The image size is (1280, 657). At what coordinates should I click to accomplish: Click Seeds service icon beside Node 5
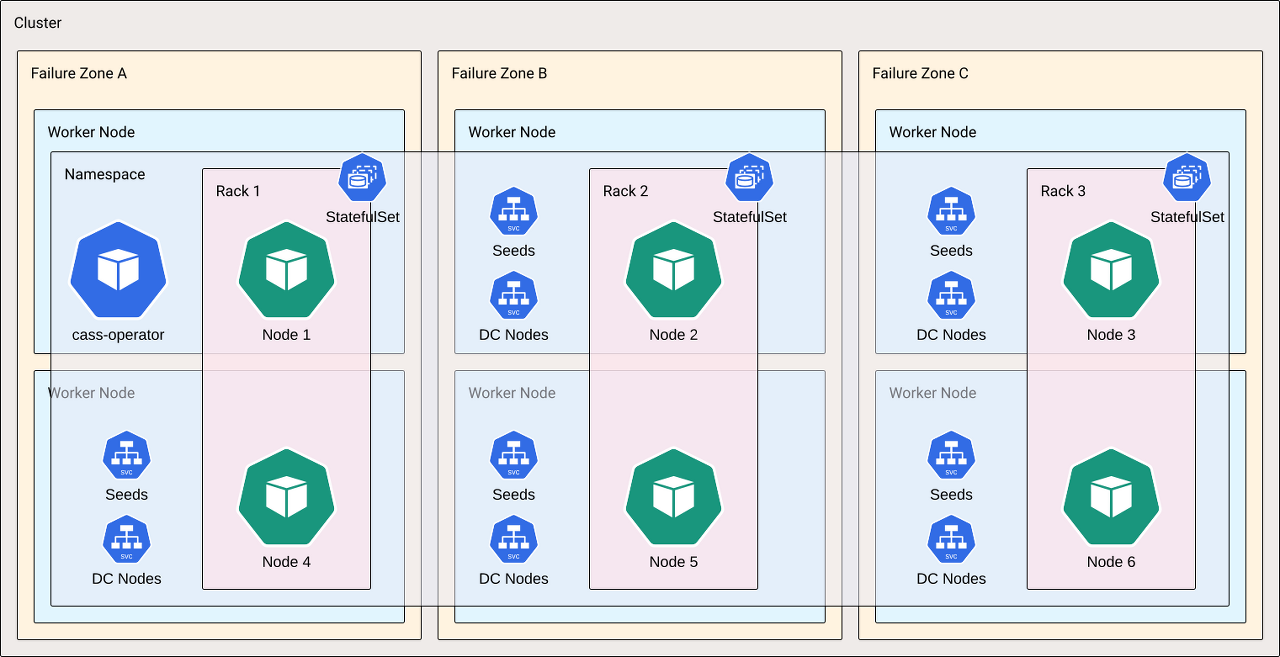514,455
